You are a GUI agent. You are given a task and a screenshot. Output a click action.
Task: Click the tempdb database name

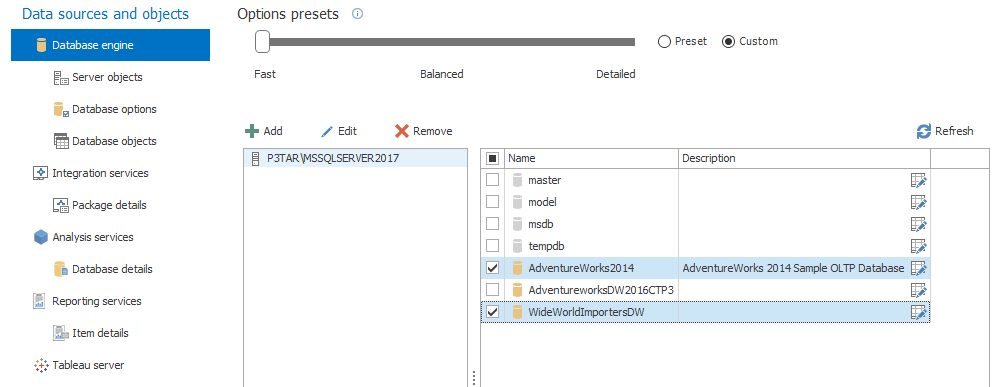[546, 246]
